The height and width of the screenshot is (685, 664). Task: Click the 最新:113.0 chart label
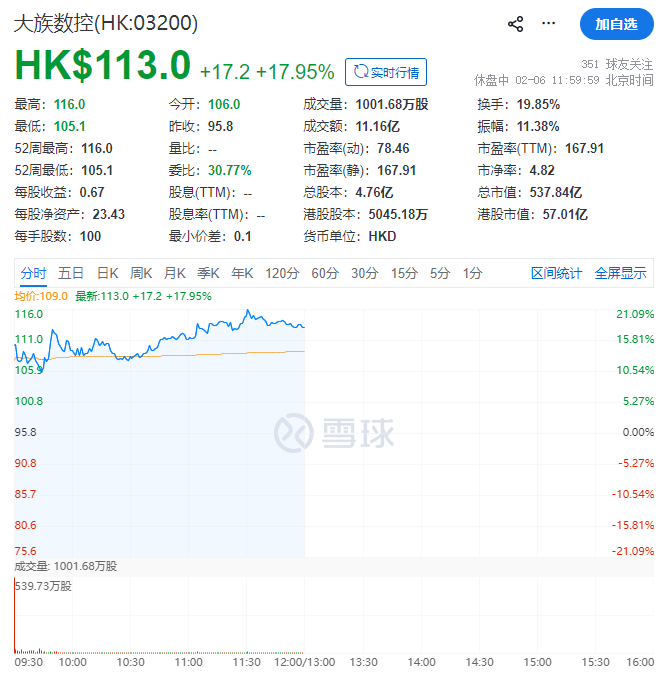(x=143, y=296)
